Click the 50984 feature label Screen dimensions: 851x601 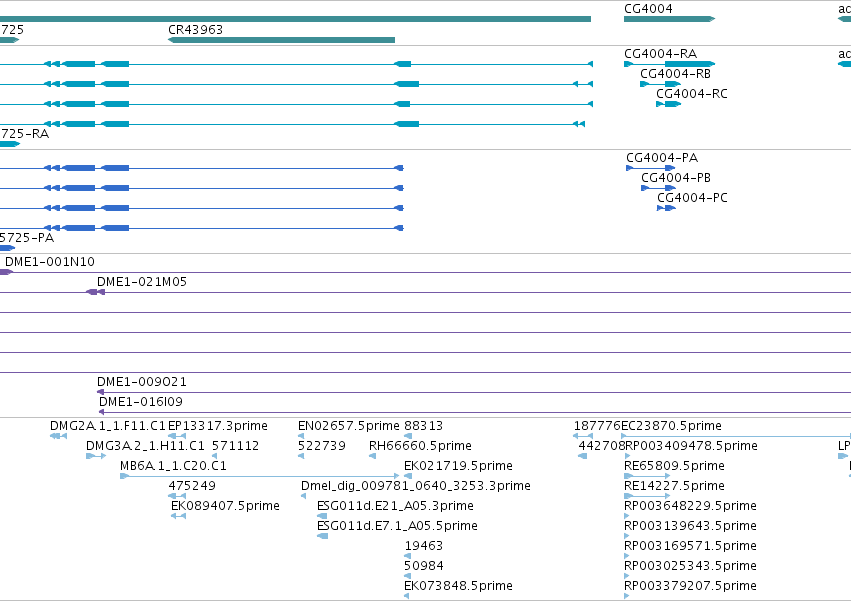[424, 566]
